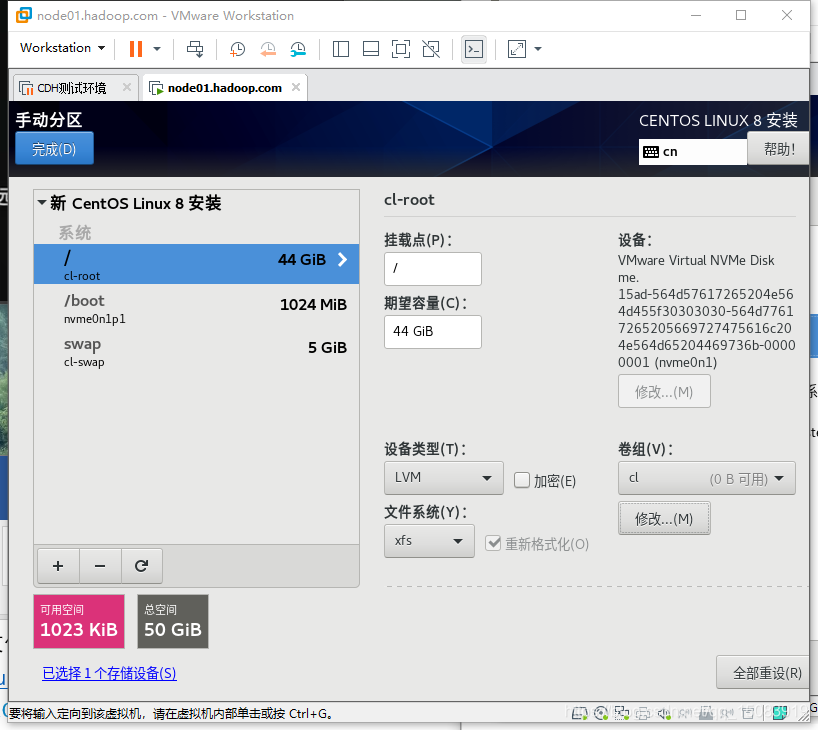Click the 帮助! help button

point(779,149)
